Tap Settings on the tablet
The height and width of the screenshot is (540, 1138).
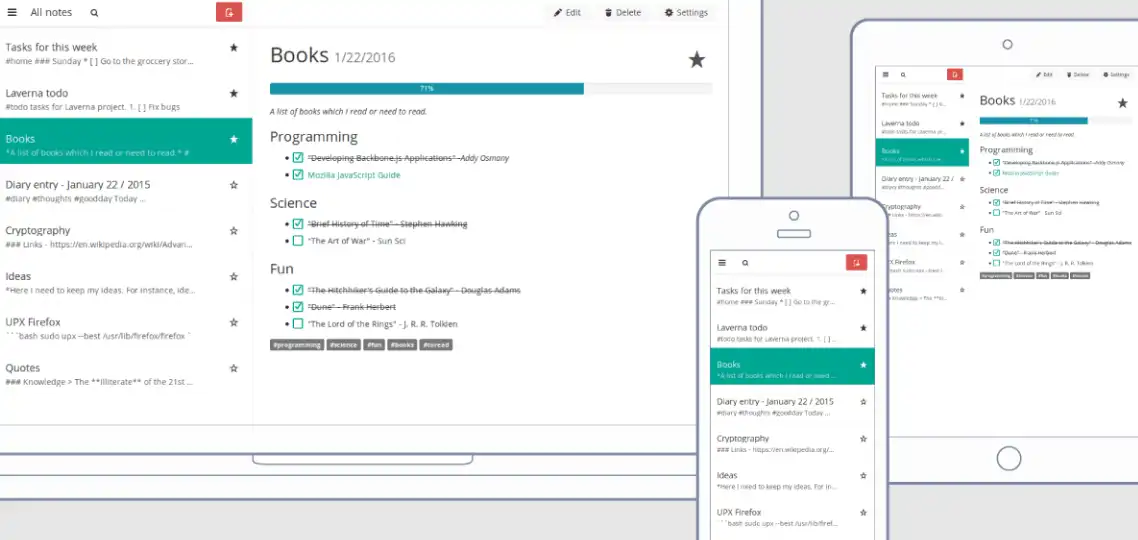click(1116, 74)
